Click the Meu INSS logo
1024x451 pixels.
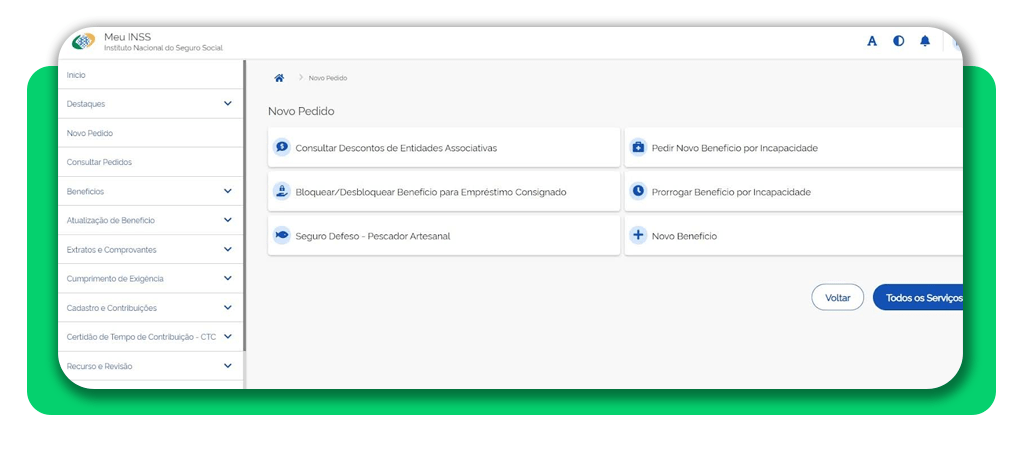pos(84,42)
